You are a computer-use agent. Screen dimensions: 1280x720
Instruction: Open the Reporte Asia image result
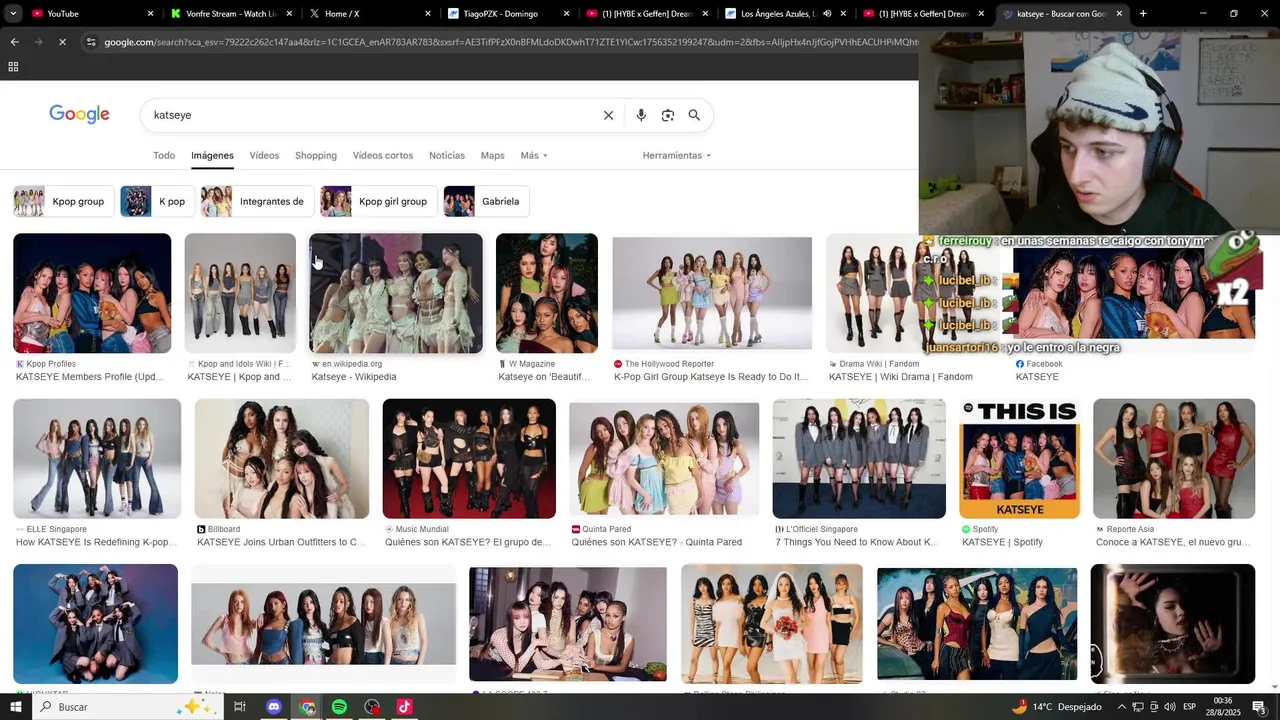click(1174, 459)
